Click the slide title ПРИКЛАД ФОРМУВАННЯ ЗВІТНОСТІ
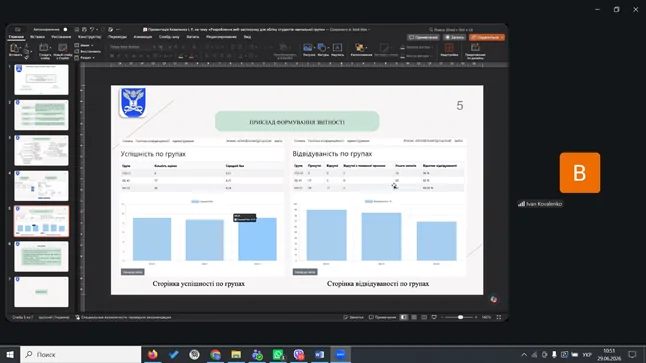The height and width of the screenshot is (363, 646). (x=297, y=122)
